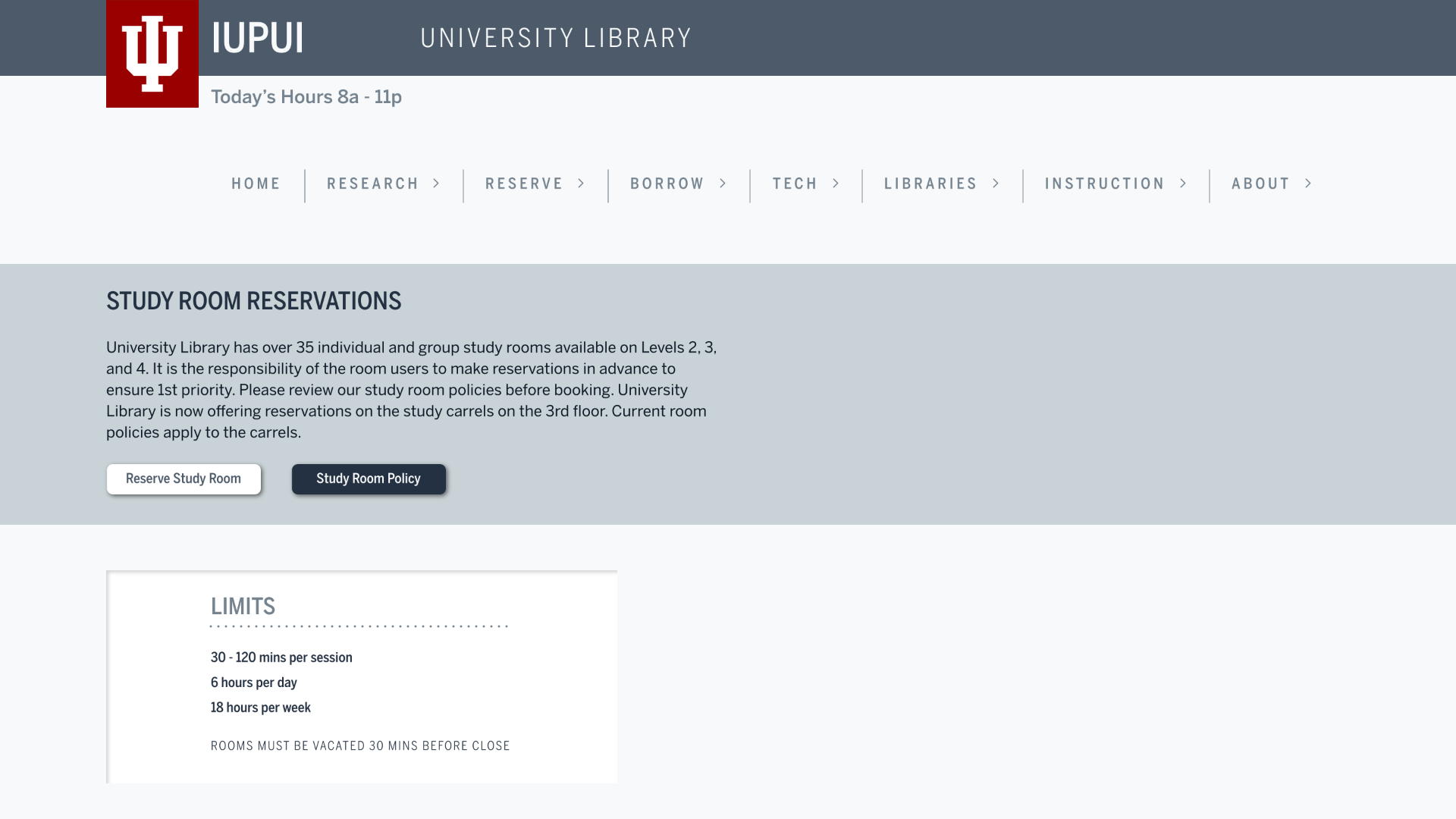The width and height of the screenshot is (1456, 819).
Task: Open the Borrow menu item
Action: [667, 184]
